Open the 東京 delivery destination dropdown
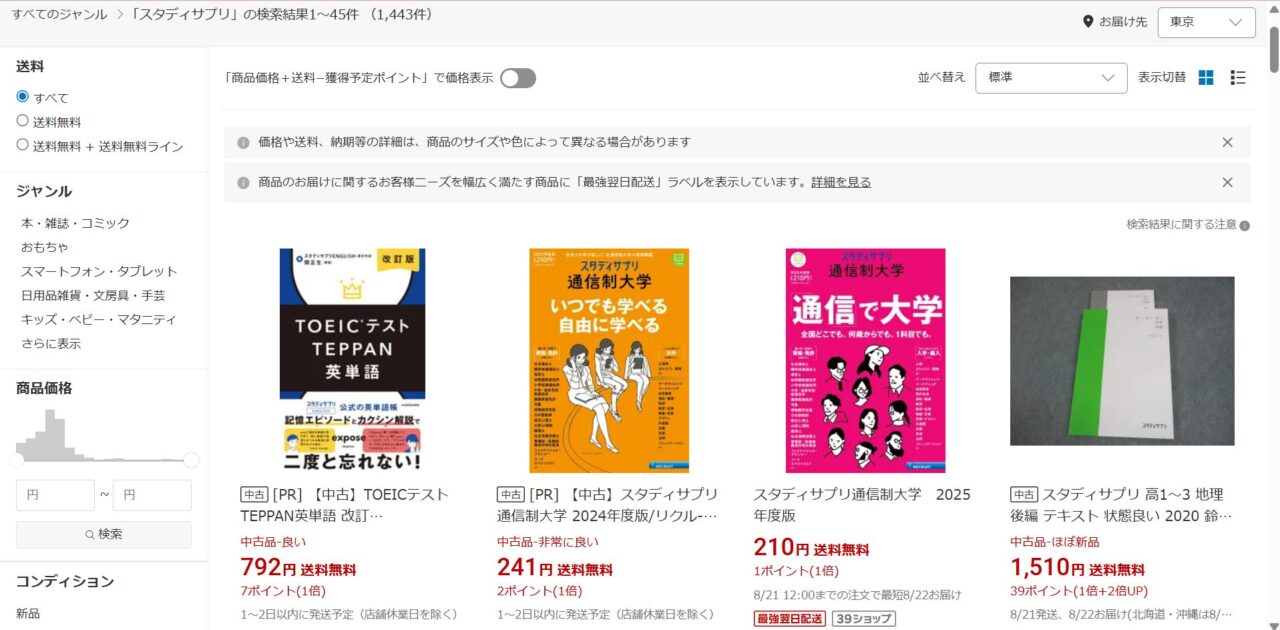 (1206, 22)
